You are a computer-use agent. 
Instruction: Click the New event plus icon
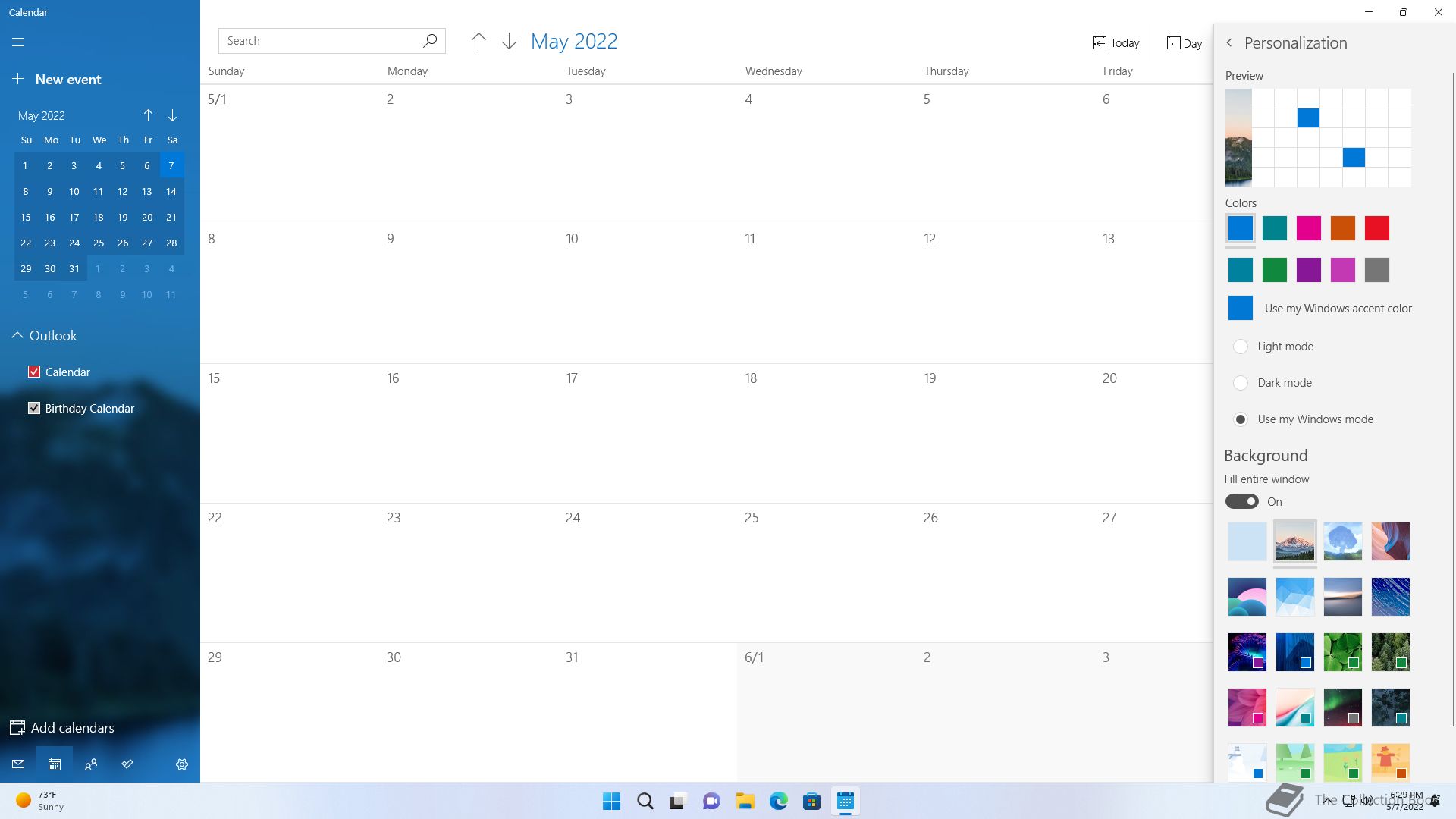pos(19,79)
